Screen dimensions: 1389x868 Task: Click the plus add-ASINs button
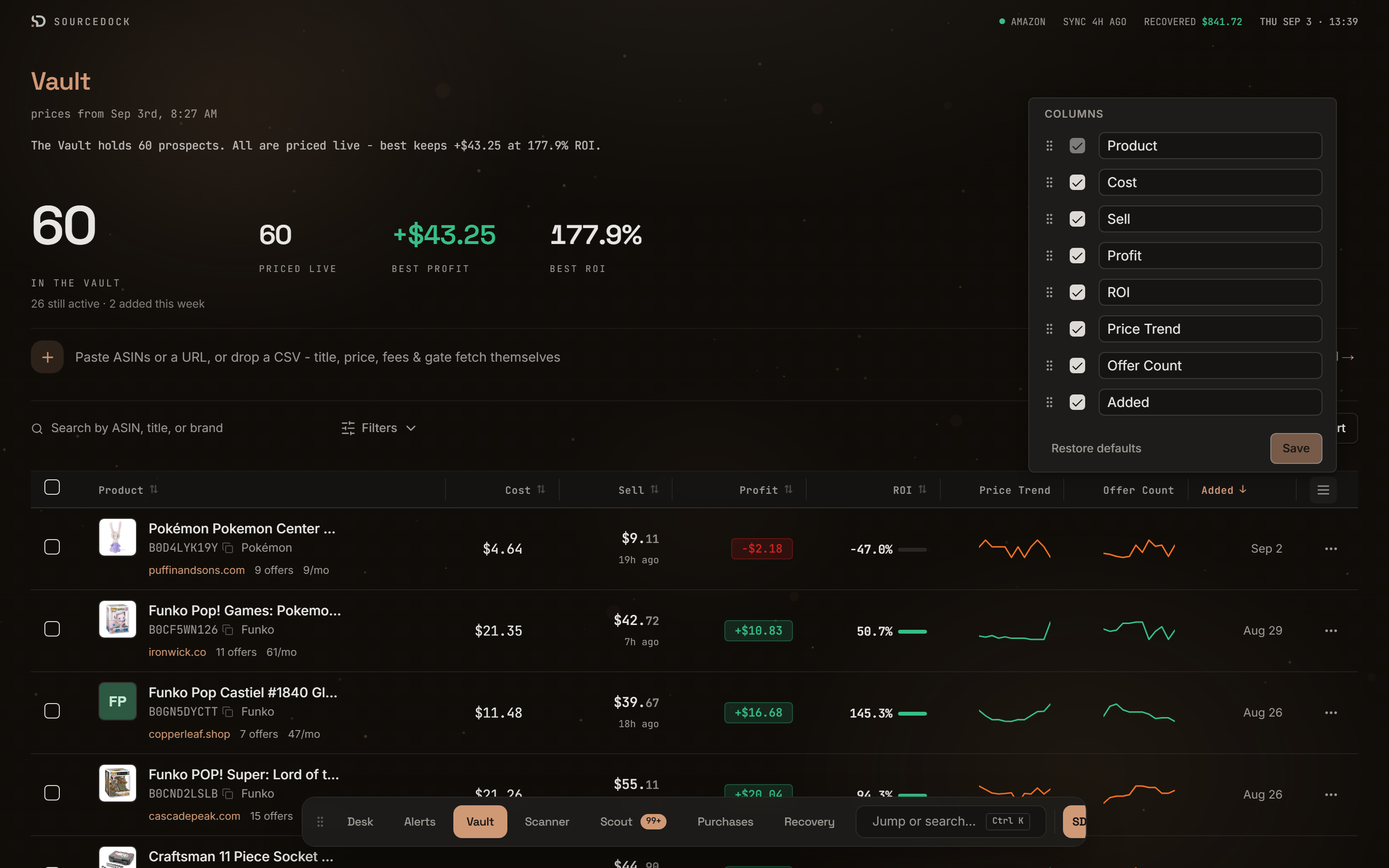[47, 357]
